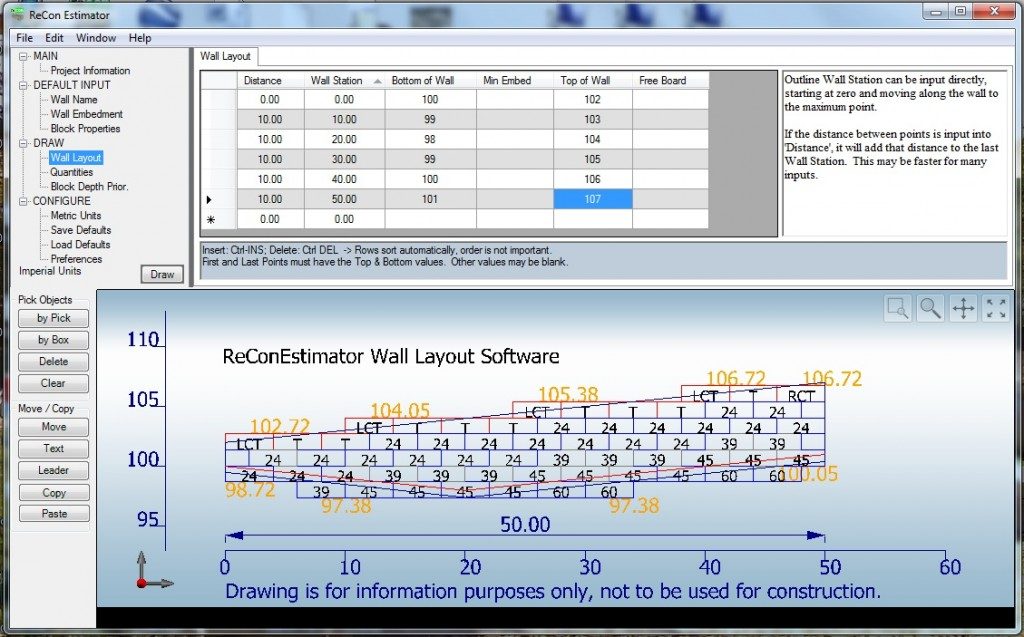
Task: Click the Imperial Units label
Action: click(50, 271)
